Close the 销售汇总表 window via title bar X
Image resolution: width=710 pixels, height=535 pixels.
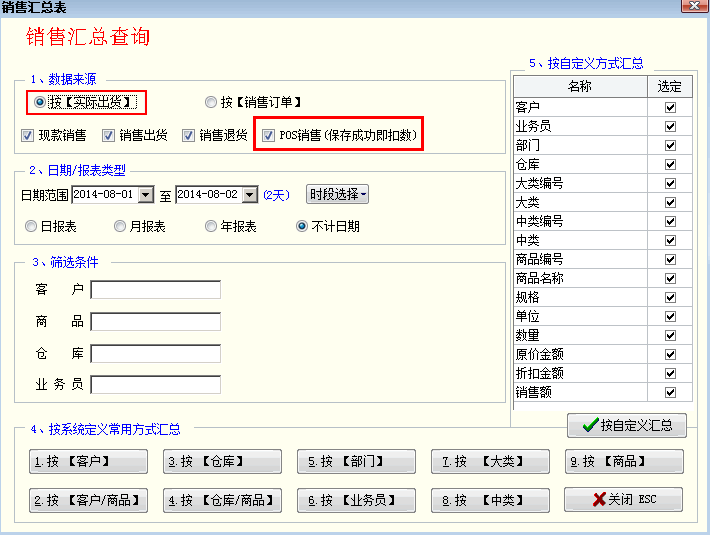(x=694, y=6)
